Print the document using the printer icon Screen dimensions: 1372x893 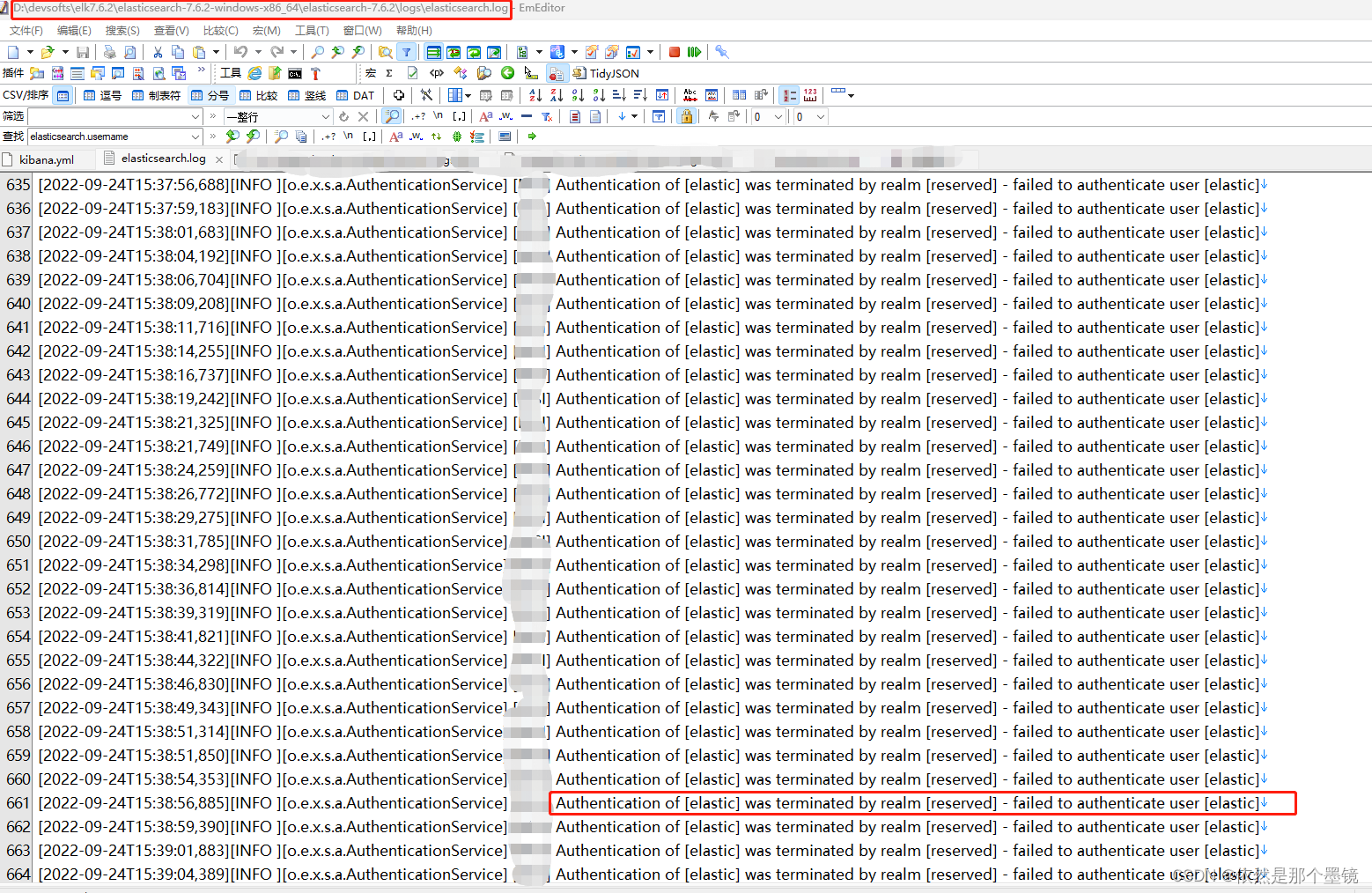[110, 52]
